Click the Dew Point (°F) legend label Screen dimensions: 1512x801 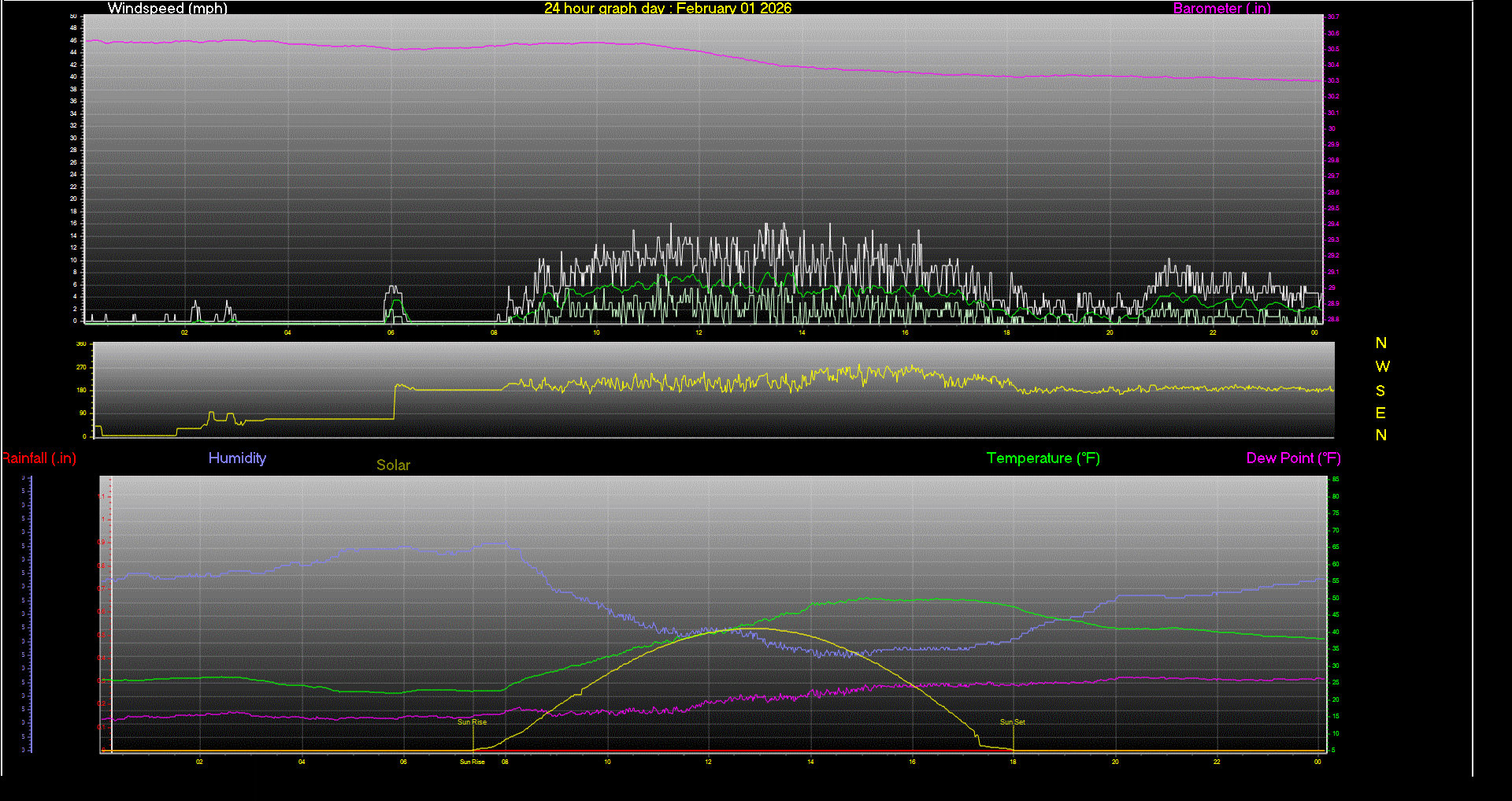click(1293, 458)
